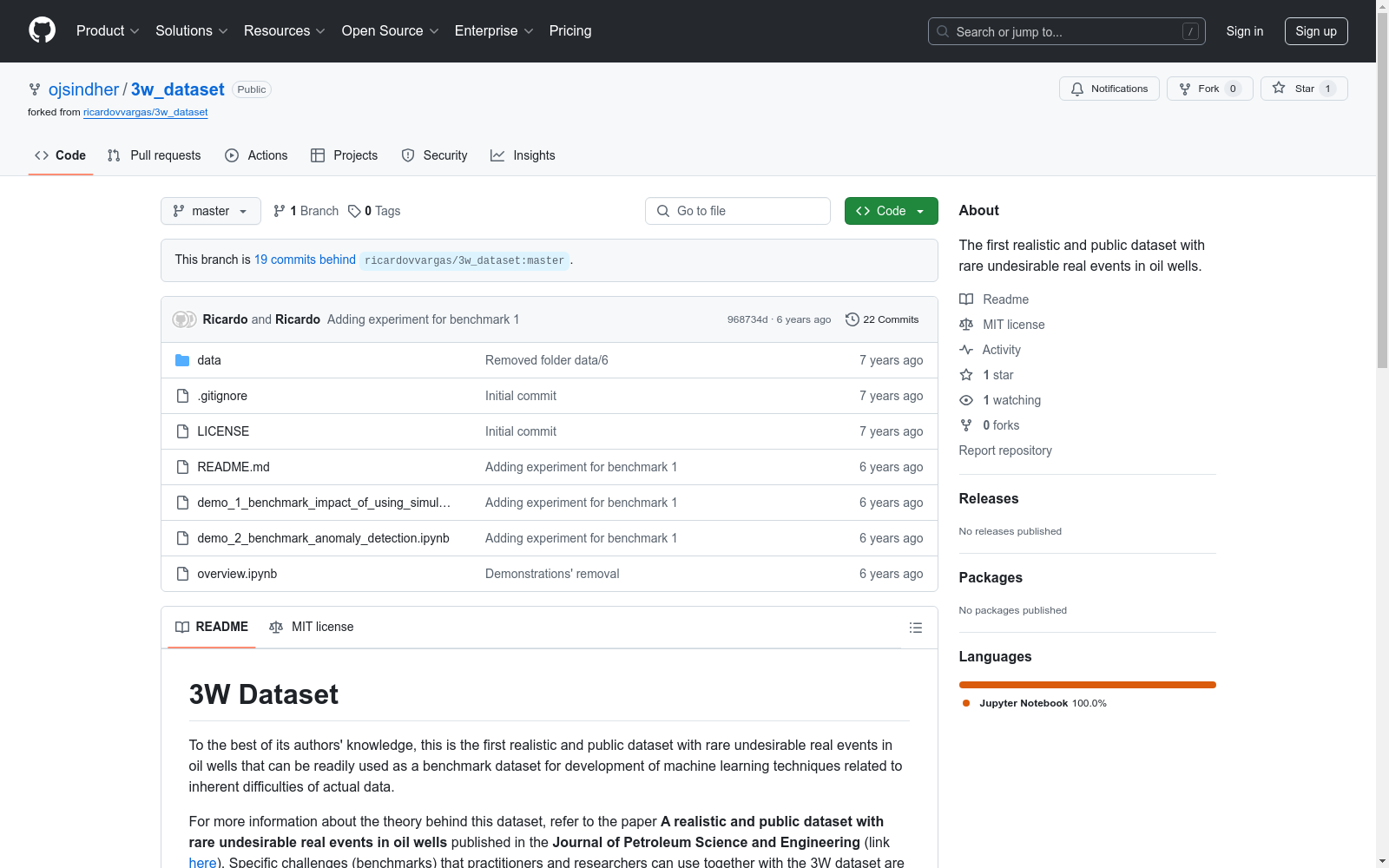Open the README.md file name

234,467
